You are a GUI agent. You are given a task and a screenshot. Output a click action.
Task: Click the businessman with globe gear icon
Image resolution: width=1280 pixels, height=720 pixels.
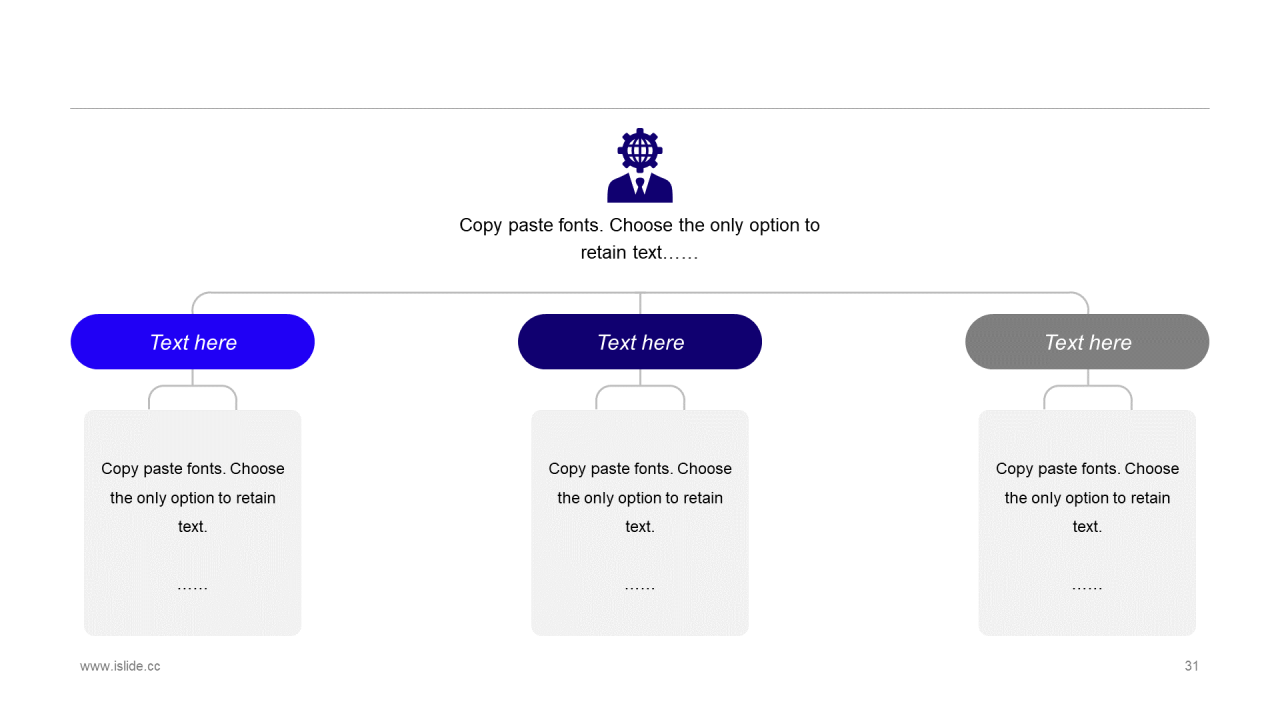point(640,165)
